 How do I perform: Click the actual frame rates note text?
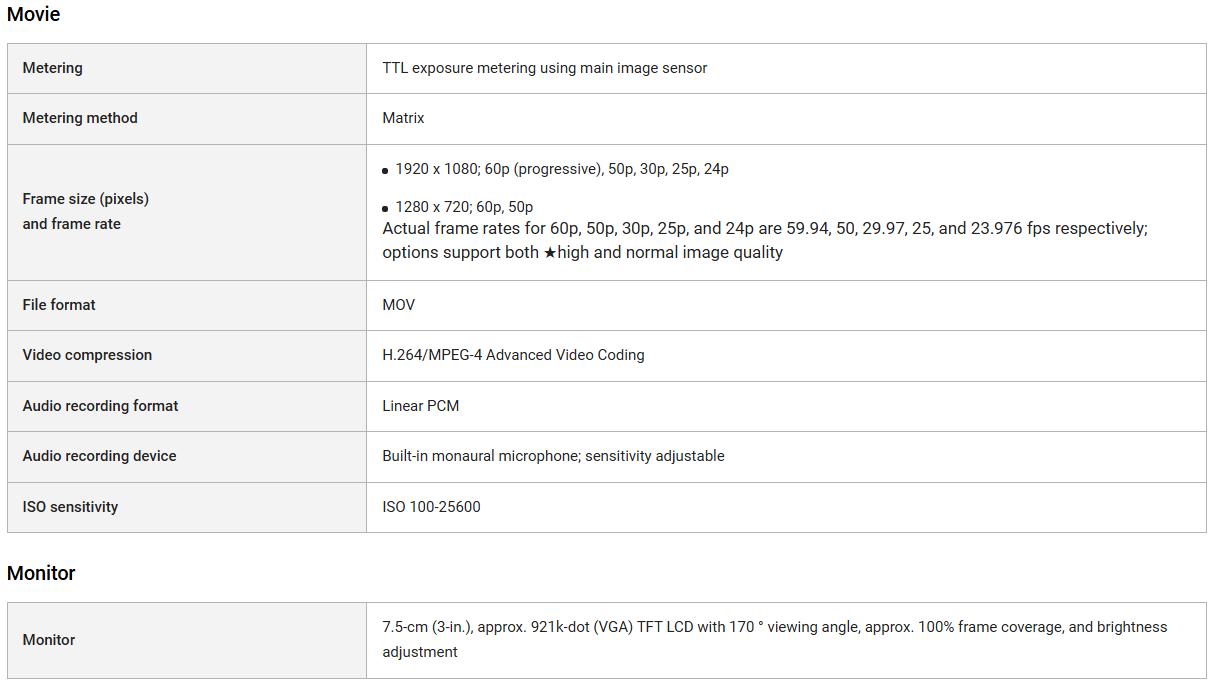(x=764, y=240)
